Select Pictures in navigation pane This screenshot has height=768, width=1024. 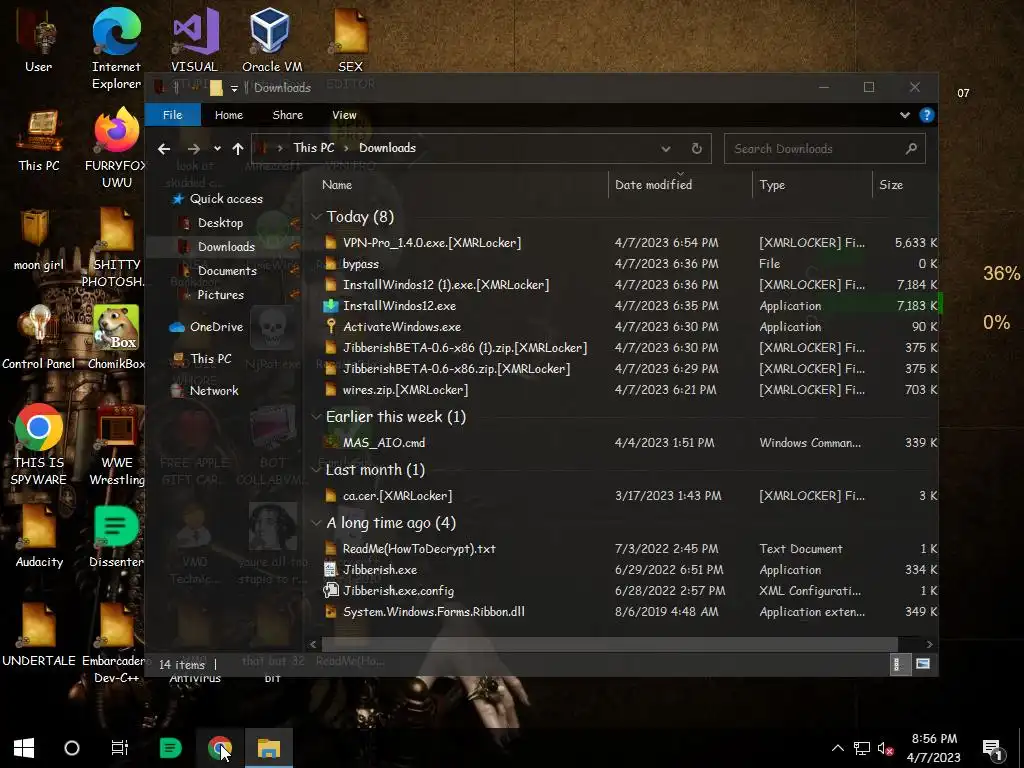pyautogui.click(x=212, y=295)
